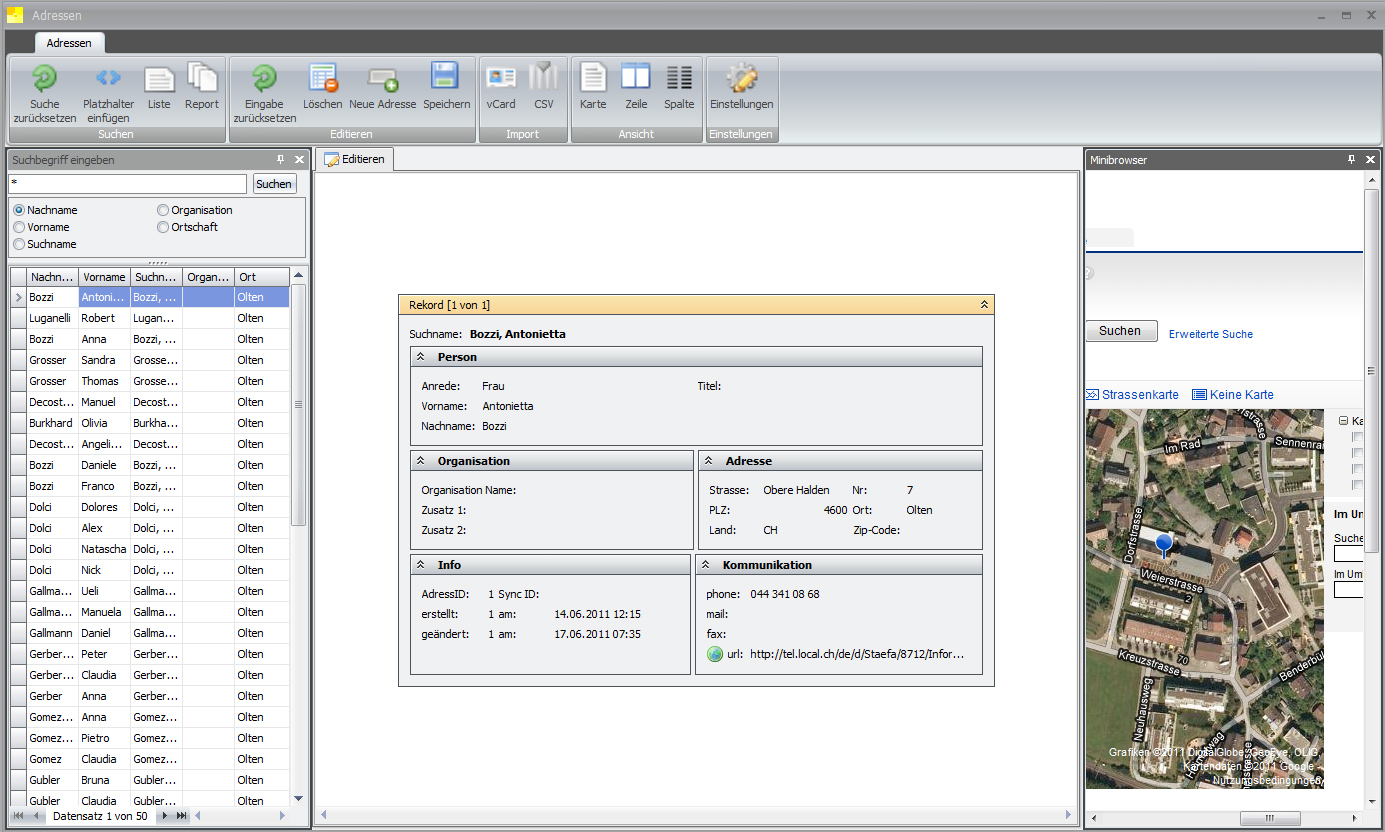Switch to the Editieren tab

click(355, 159)
